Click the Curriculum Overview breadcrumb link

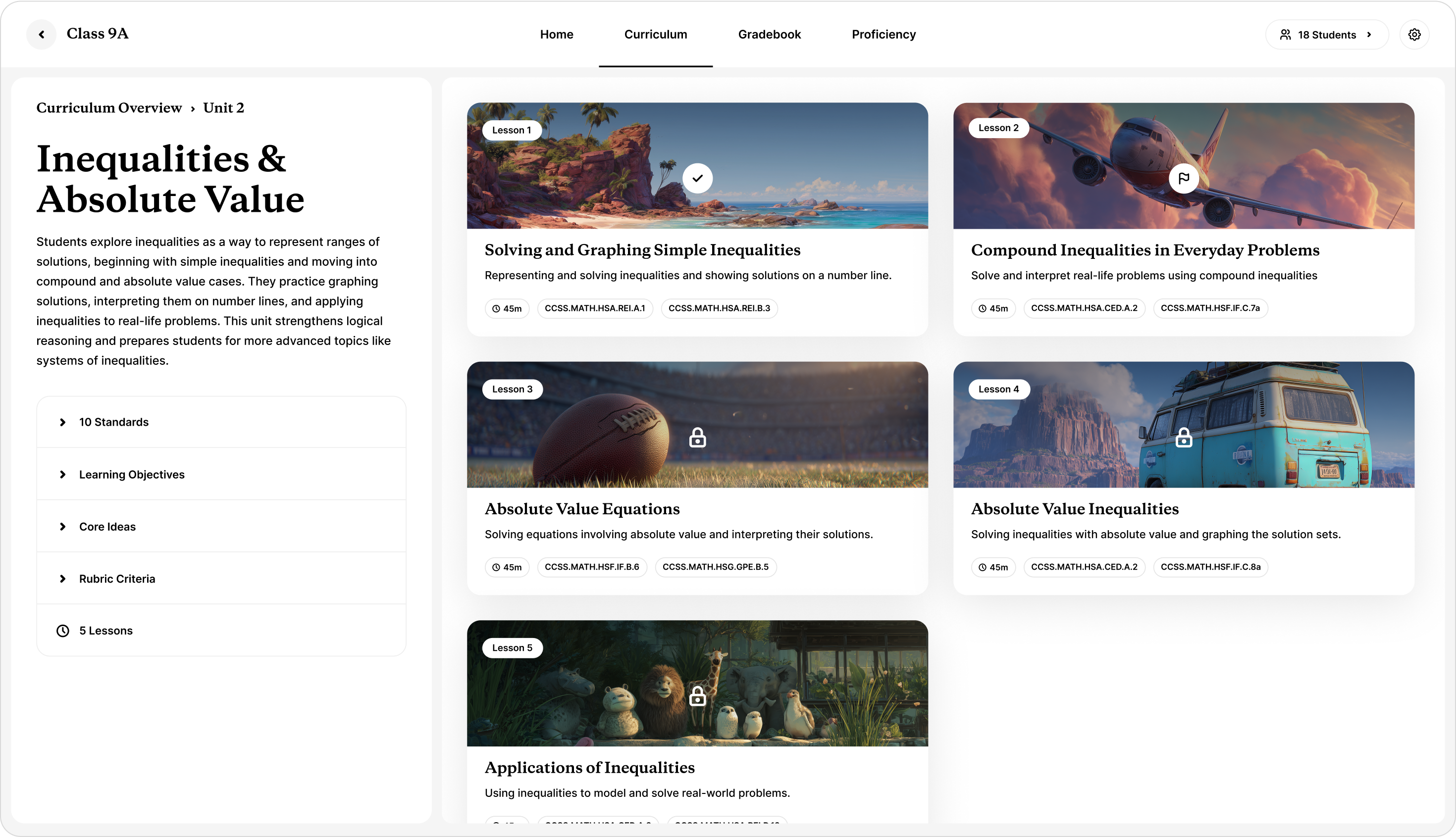click(x=108, y=108)
